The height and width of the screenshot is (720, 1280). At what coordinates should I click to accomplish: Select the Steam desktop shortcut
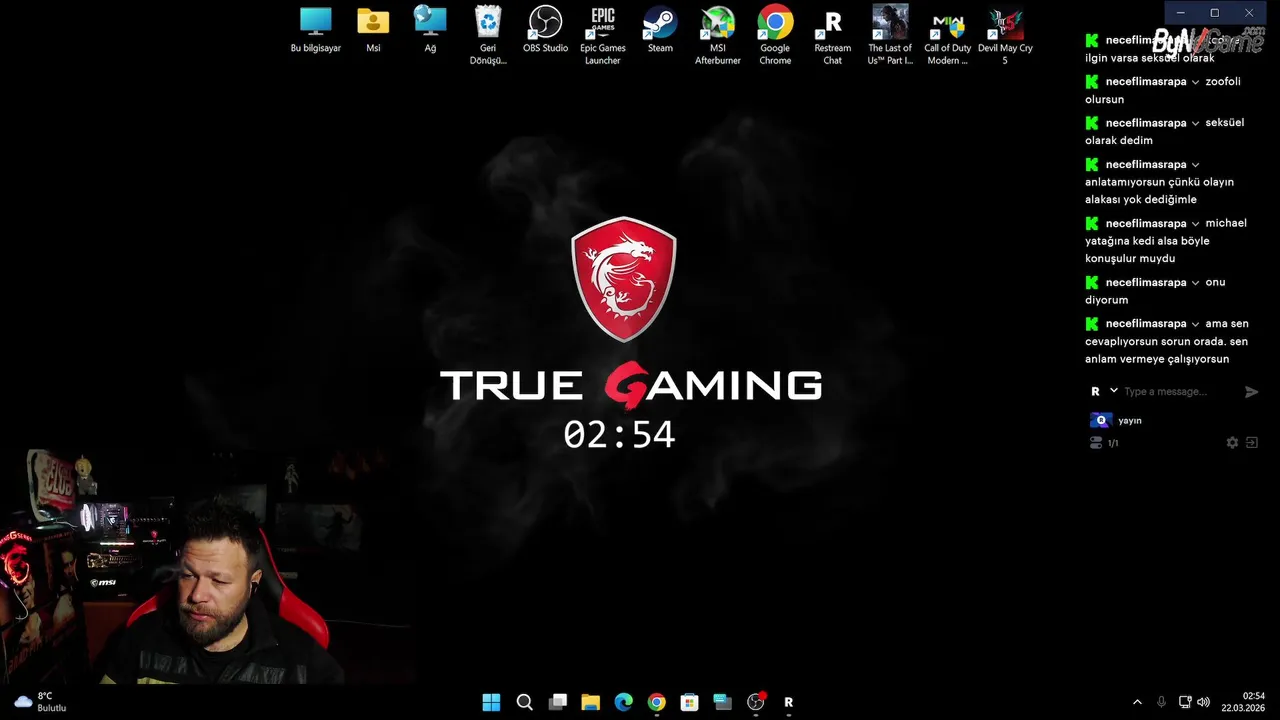coord(660,30)
